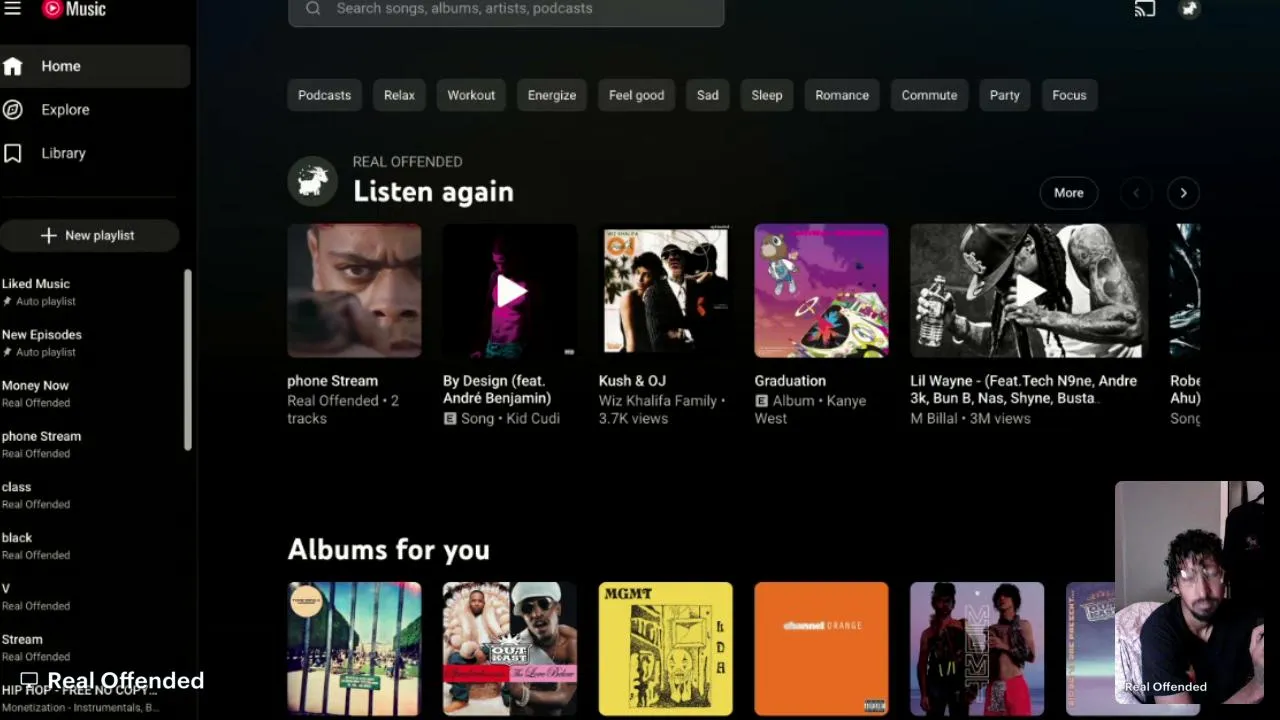Image resolution: width=1280 pixels, height=720 pixels.
Task: Select the Energize mood chip
Action: click(x=552, y=95)
